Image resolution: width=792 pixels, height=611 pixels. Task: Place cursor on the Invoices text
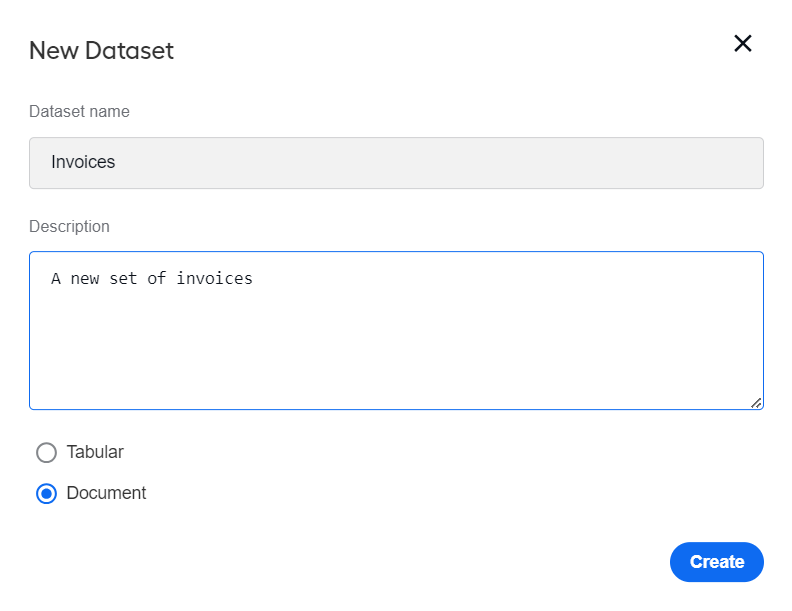click(x=83, y=162)
